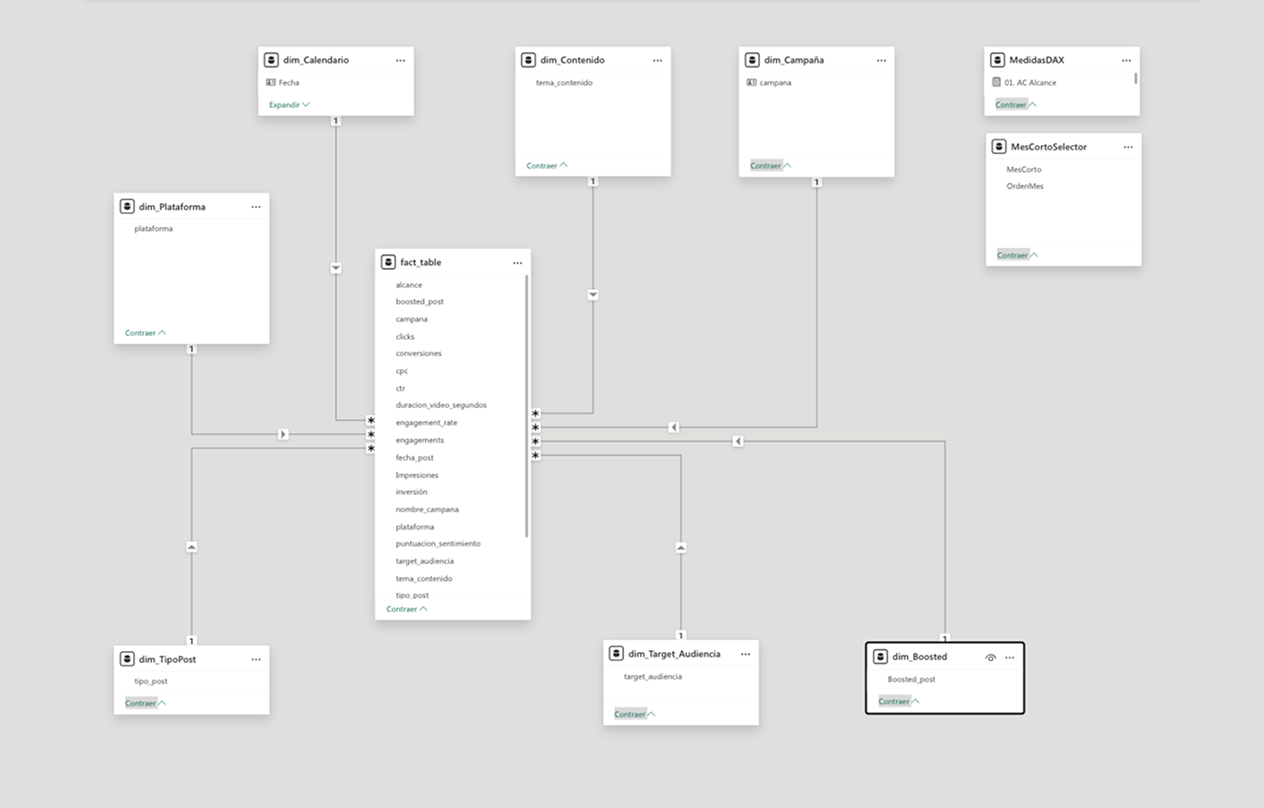Select the 01. AC Alcance measure
1264x808 pixels.
pos(1030,83)
